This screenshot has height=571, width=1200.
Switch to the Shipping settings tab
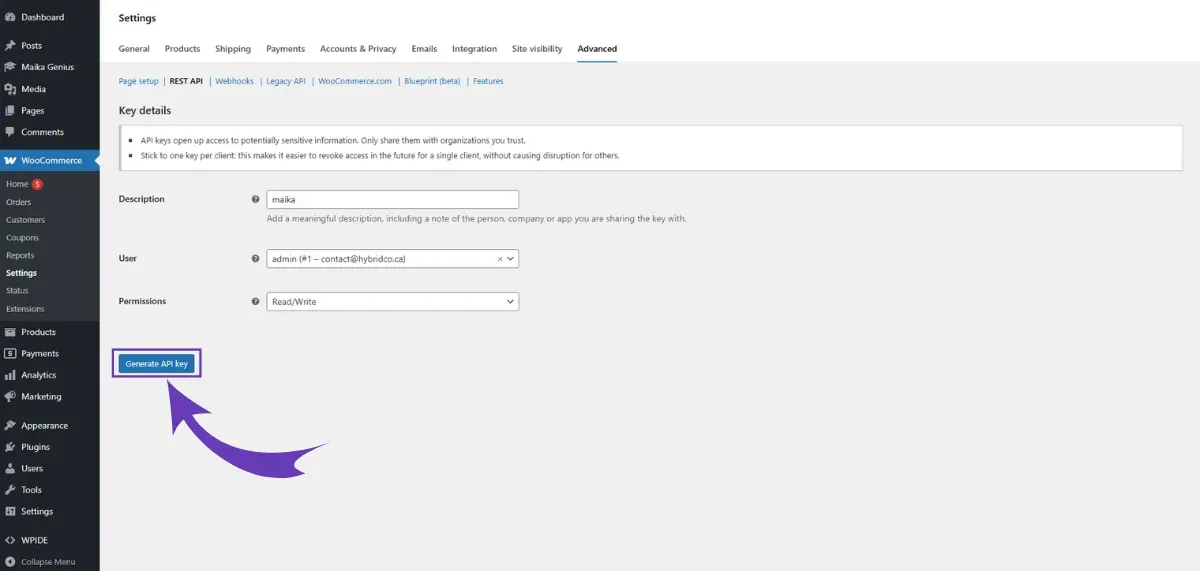pos(233,49)
